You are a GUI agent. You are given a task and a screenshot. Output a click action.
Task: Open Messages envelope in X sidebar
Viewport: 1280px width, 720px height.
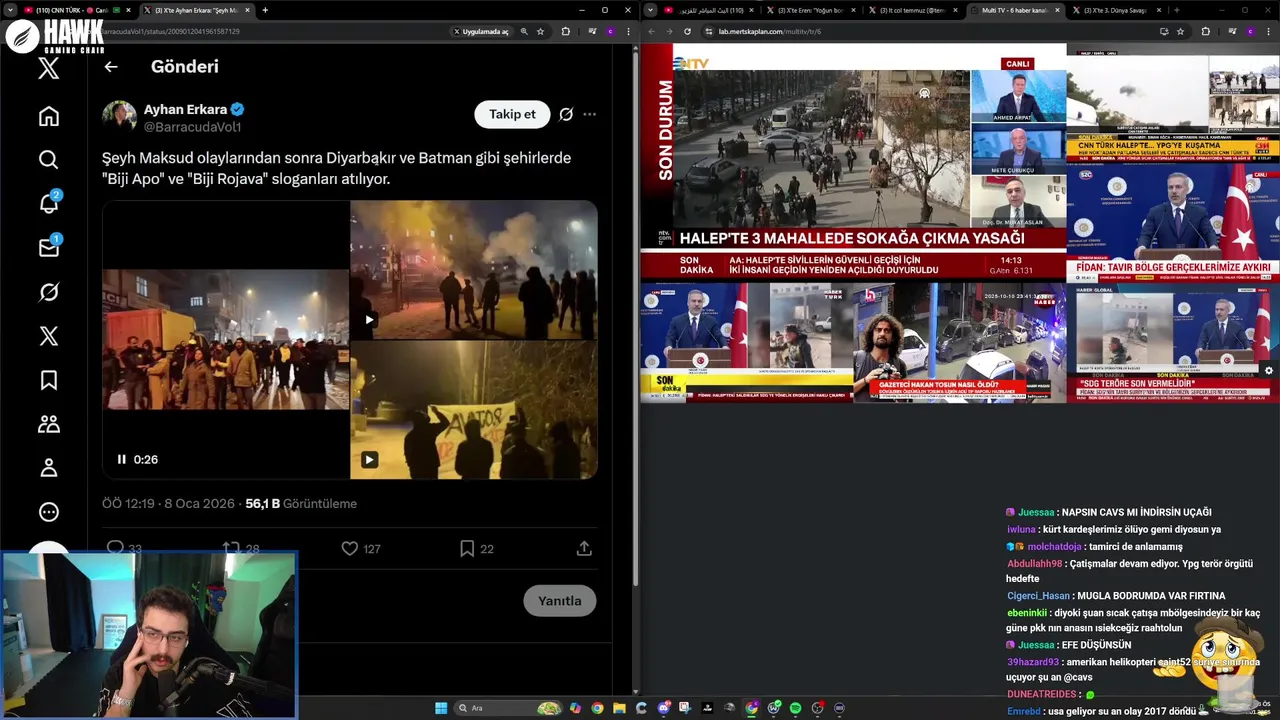tap(49, 248)
